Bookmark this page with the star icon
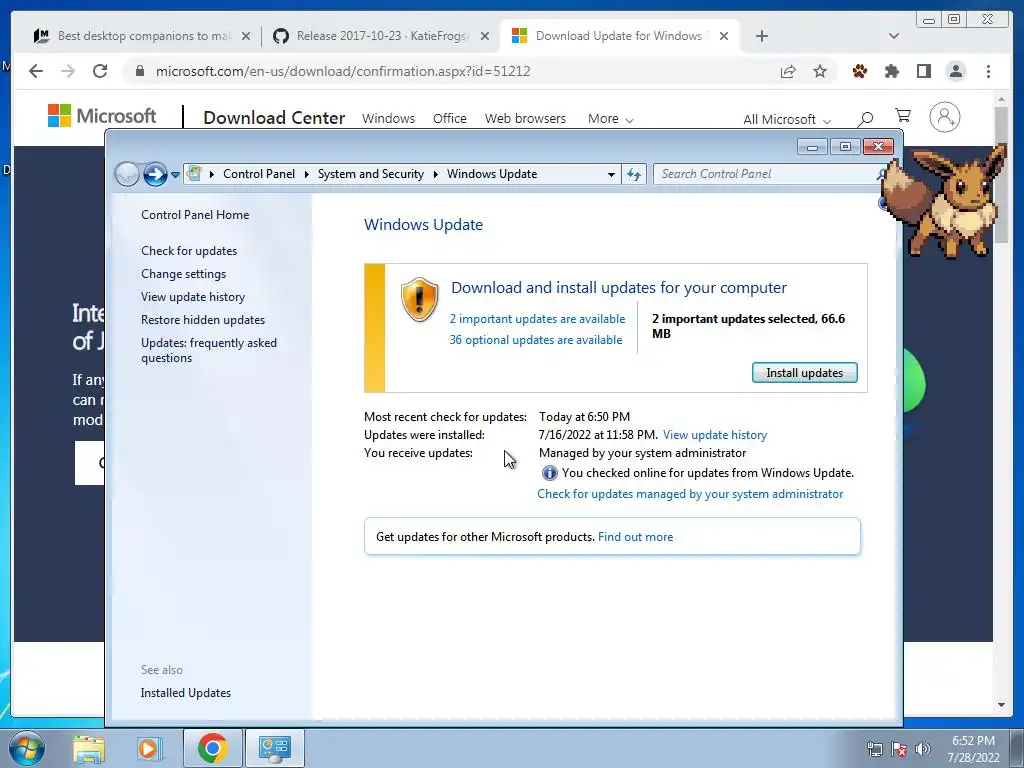 coord(820,71)
